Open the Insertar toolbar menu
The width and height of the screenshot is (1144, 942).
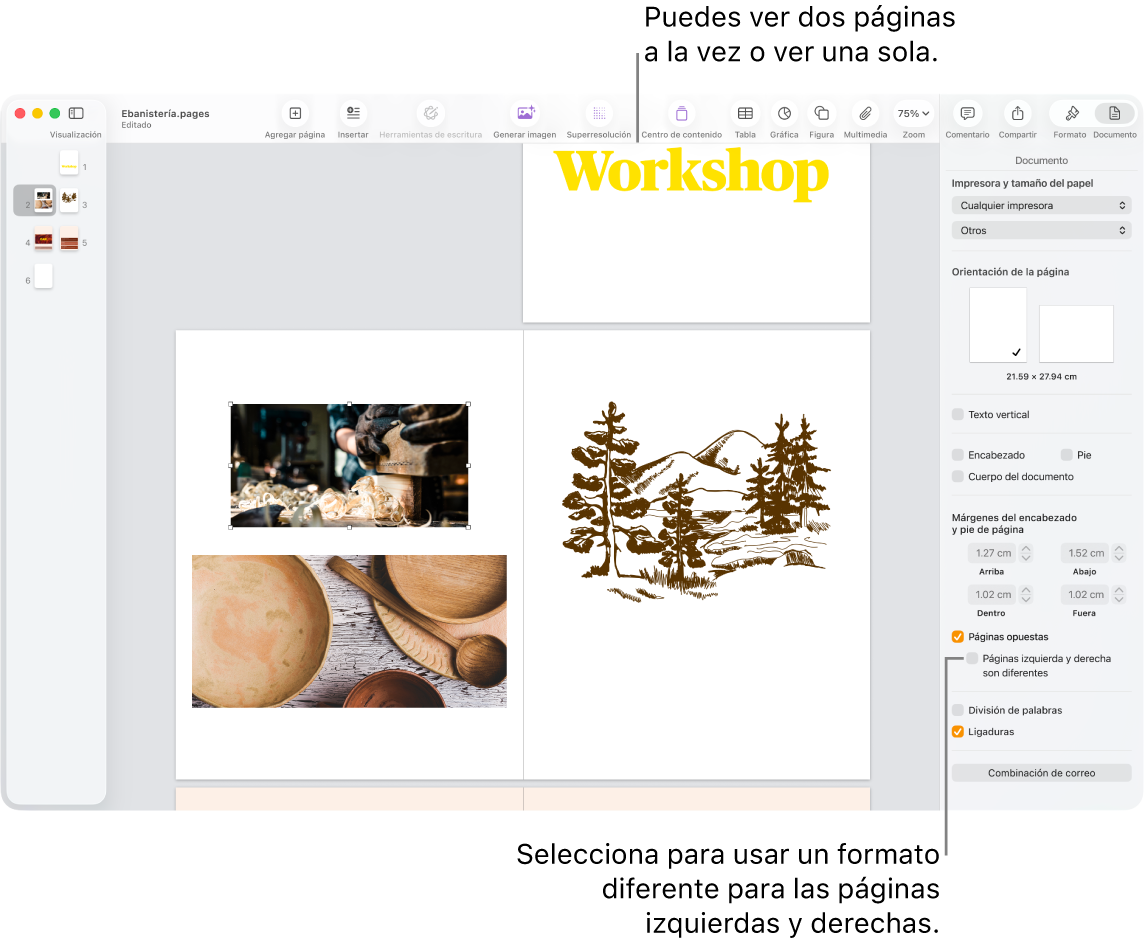353,114
